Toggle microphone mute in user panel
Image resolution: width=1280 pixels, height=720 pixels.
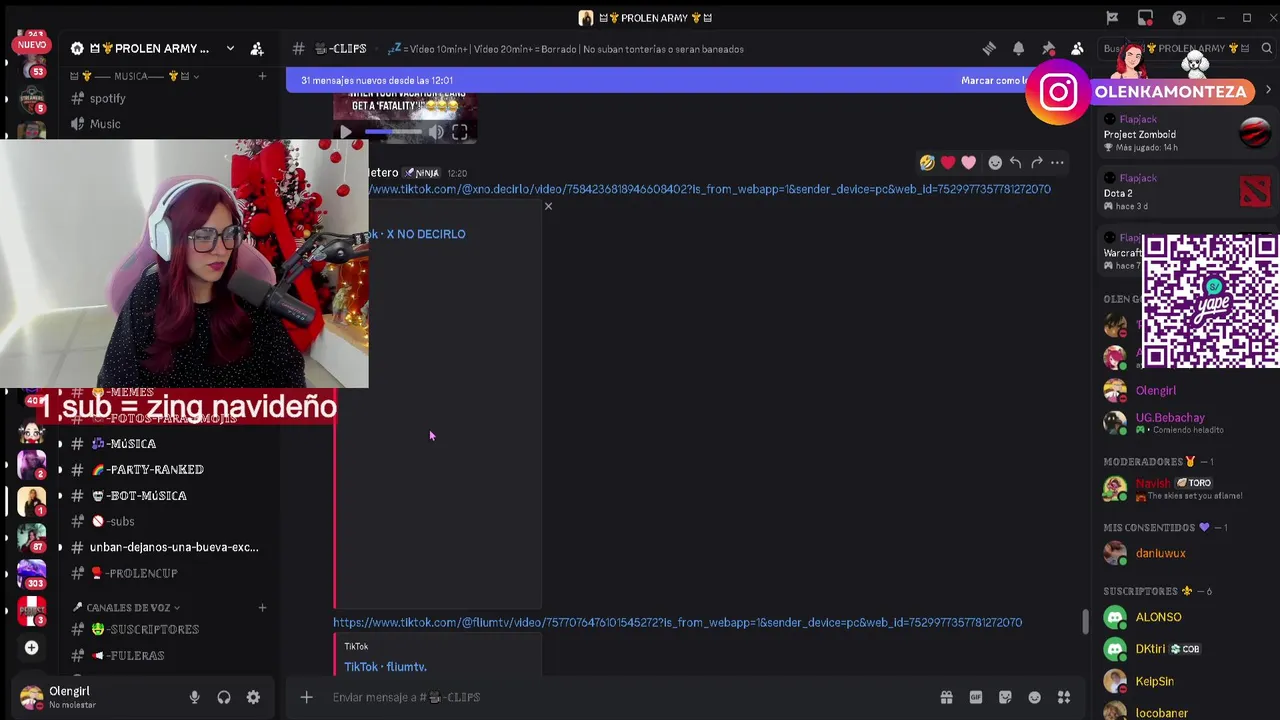point(195,697)
